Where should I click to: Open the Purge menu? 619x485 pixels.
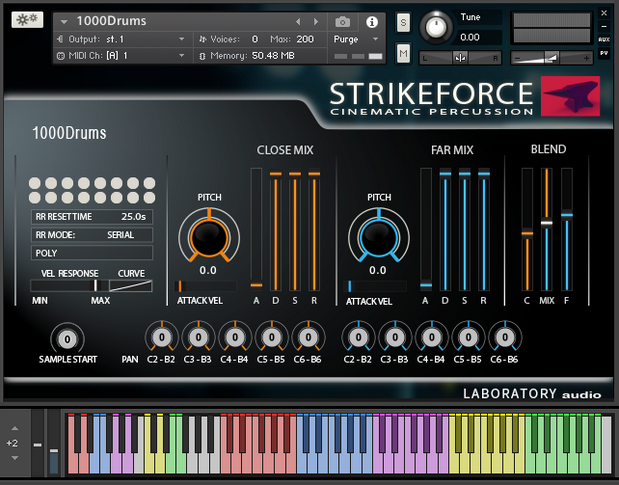pyautogui.click(x=356, y=39)
